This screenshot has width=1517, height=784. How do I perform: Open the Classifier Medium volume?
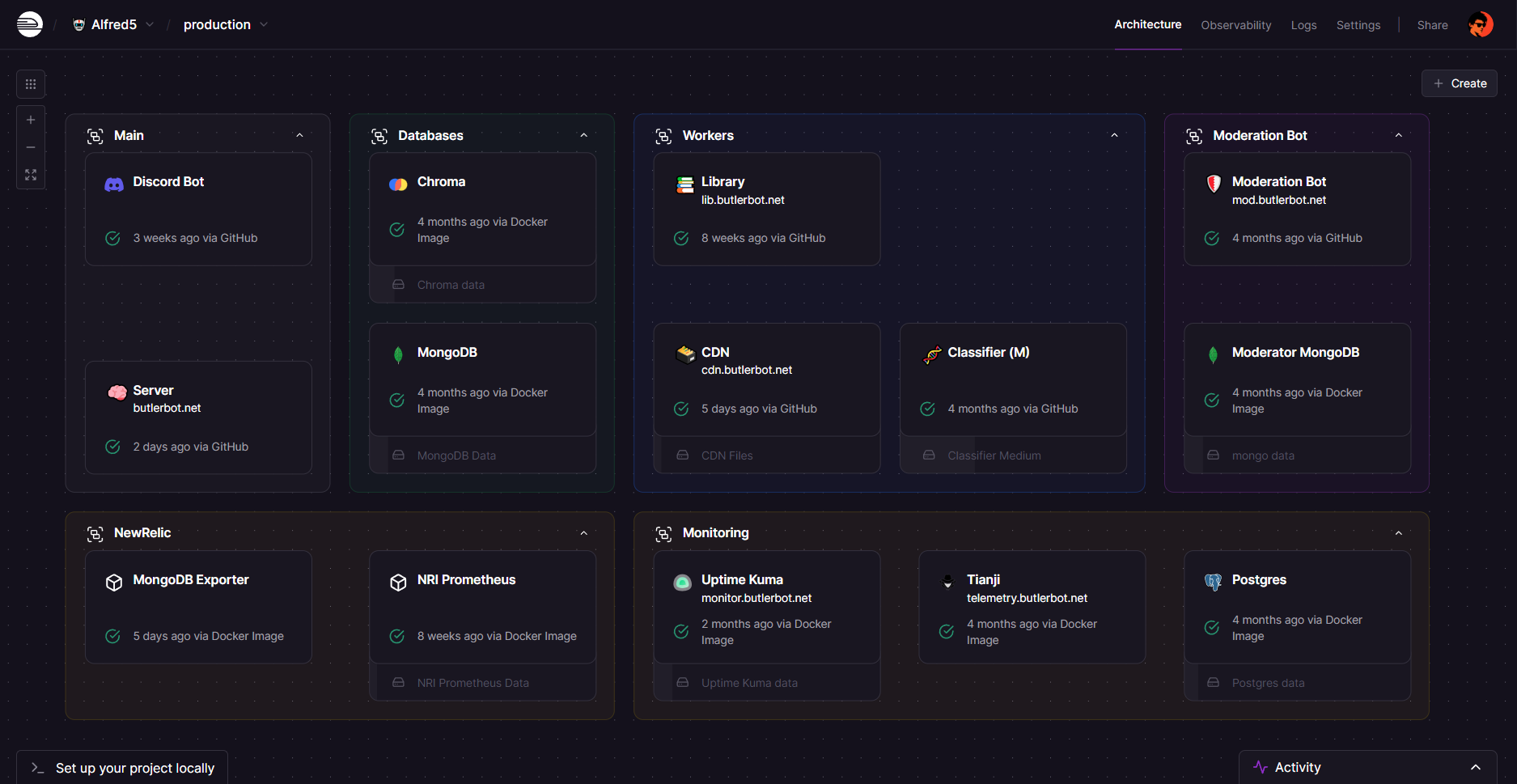1013,456
